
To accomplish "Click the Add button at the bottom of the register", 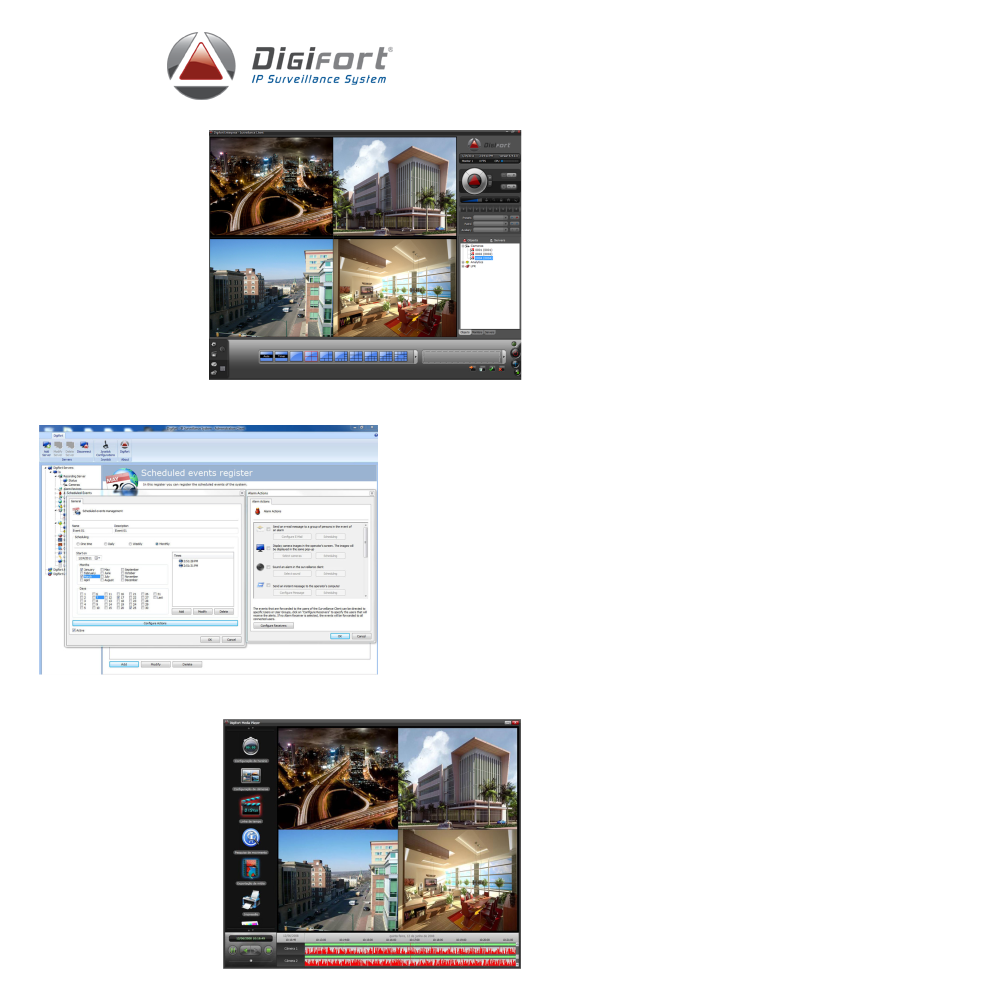I will tap(124, 665).
